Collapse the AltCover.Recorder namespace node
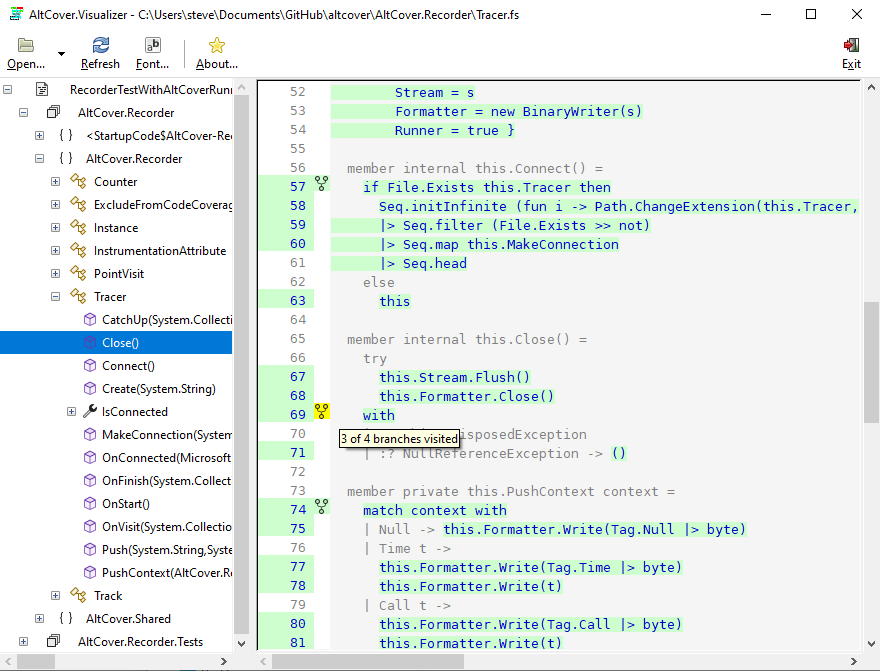Viewport: 880px width, 671px height. [x=39, y=158]
